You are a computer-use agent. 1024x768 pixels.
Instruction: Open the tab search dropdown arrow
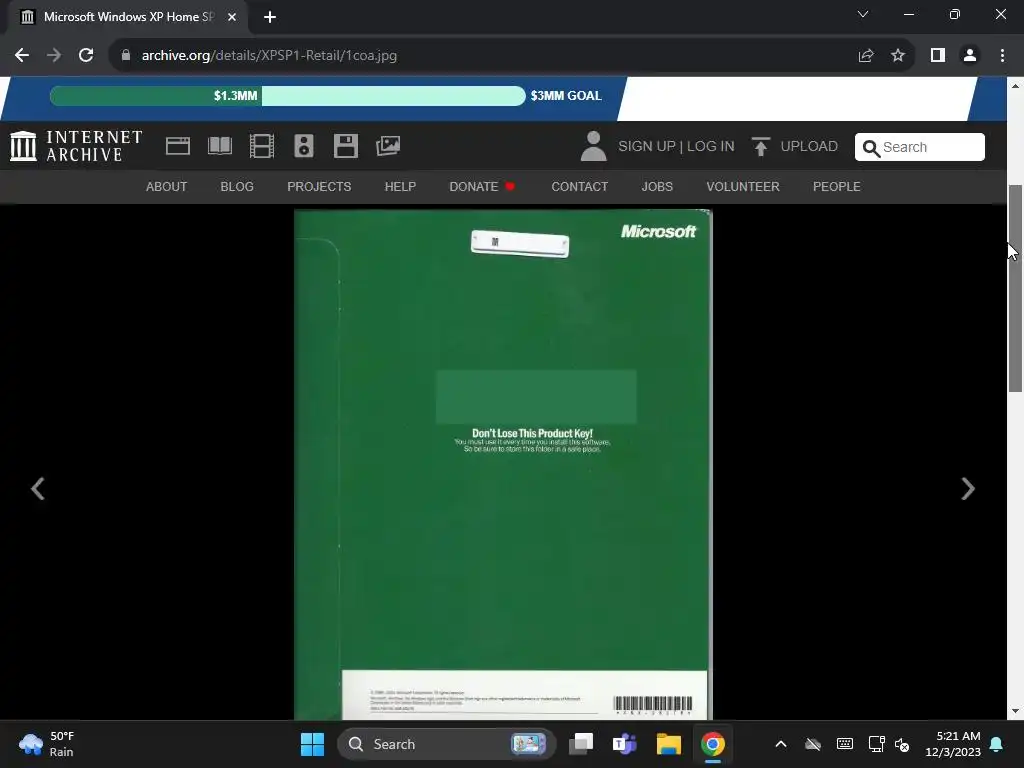tap(863, 14)
